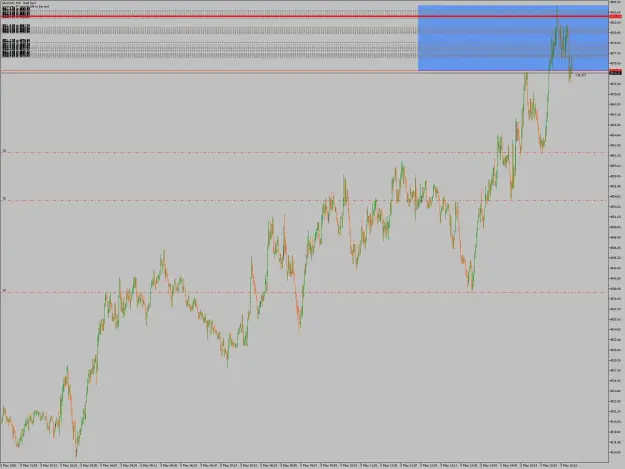Click the black current price label on axis
This screenshot has height=469, width=625.
click(x=615, y=72)
